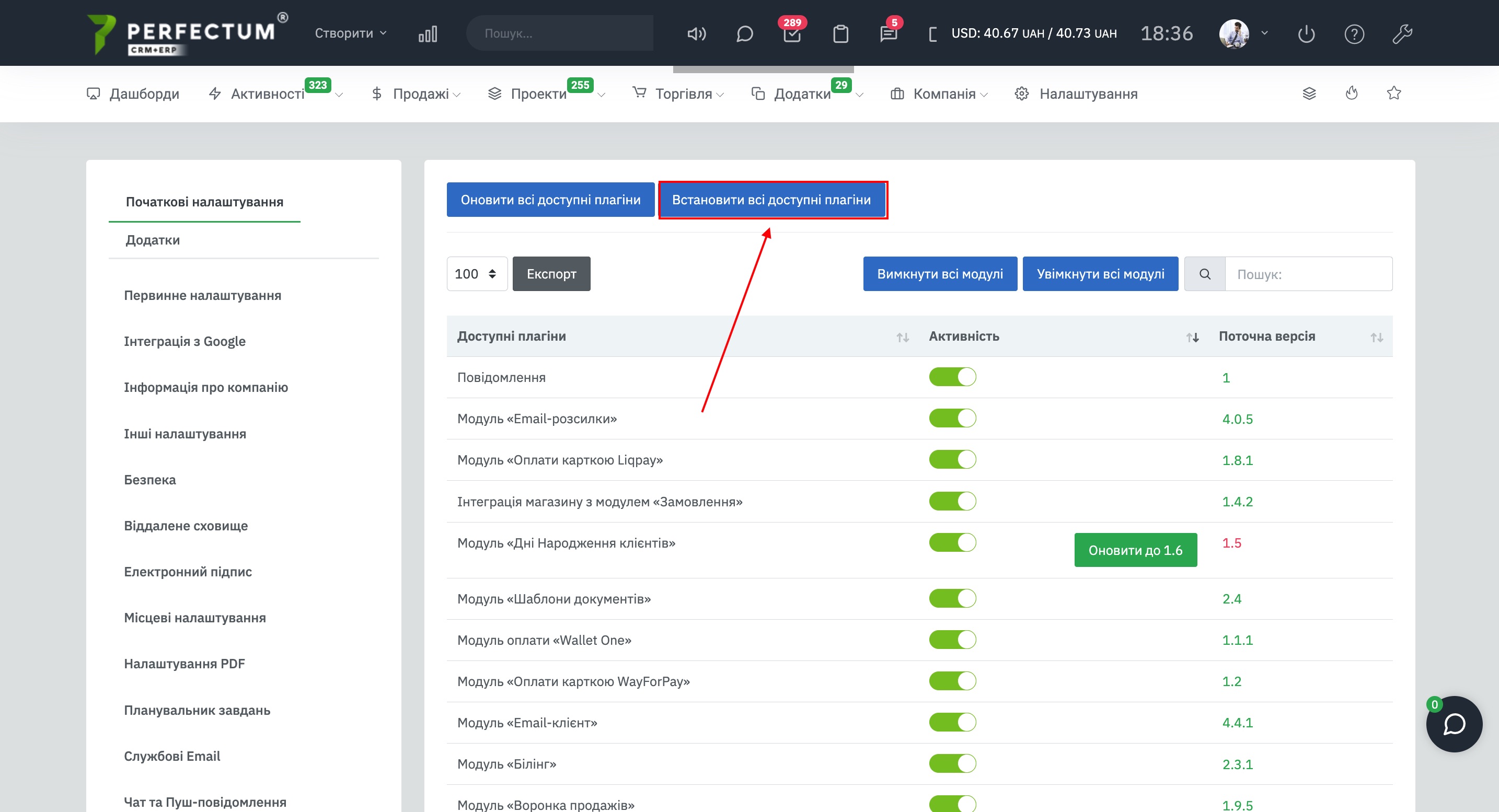
Task: Click the bar chart statistics icon
Action: (428, 34)
